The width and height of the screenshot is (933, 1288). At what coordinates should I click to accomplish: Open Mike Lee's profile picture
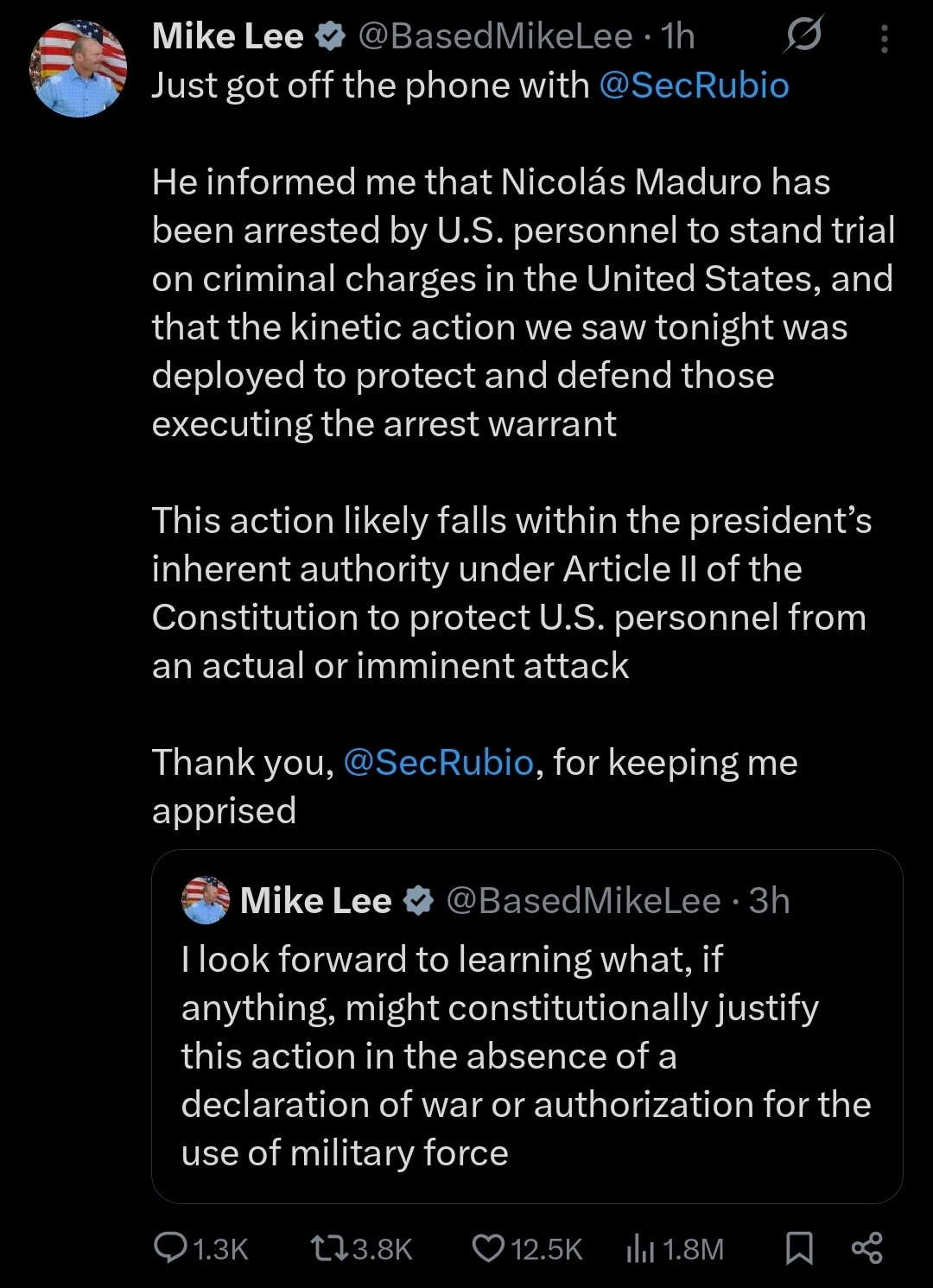78,69
